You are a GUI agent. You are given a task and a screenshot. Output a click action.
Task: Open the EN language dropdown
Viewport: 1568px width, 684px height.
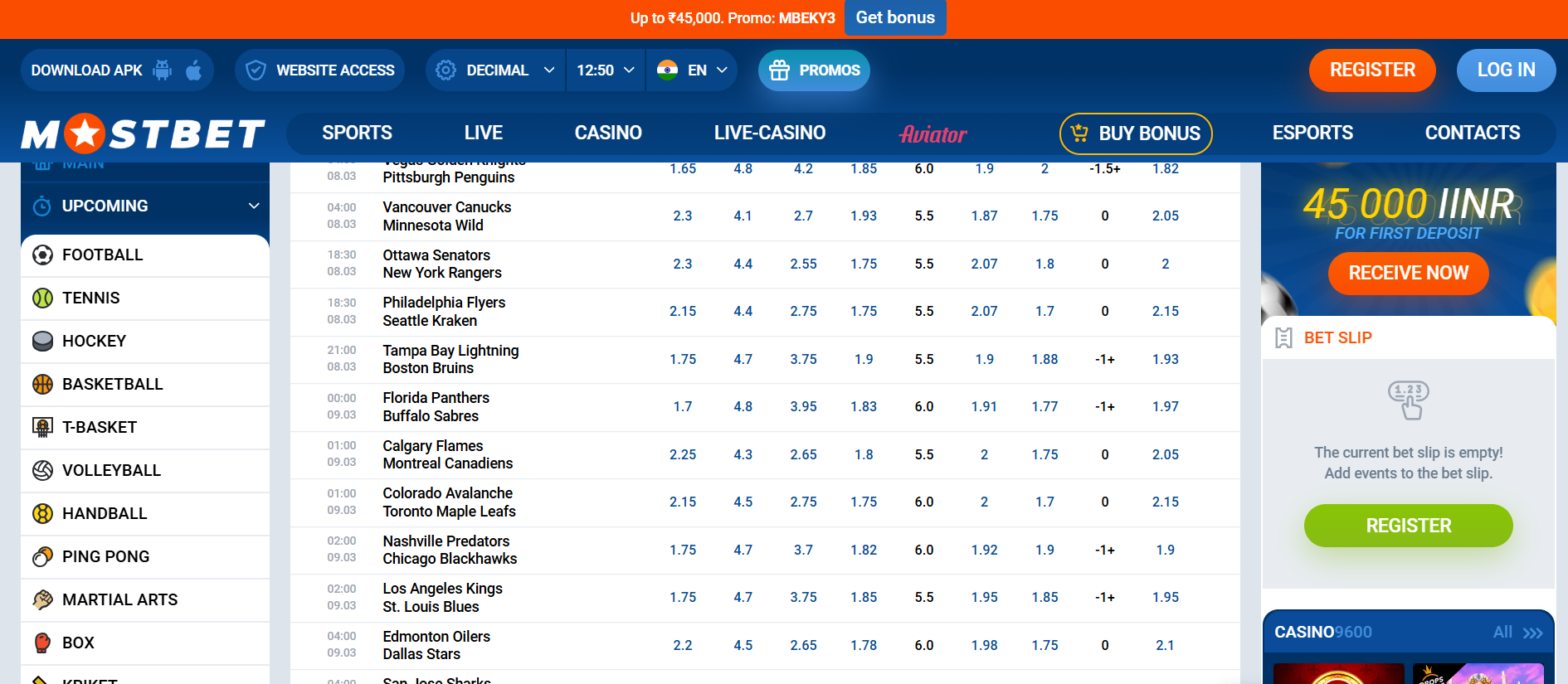click(x=691, y=70)
